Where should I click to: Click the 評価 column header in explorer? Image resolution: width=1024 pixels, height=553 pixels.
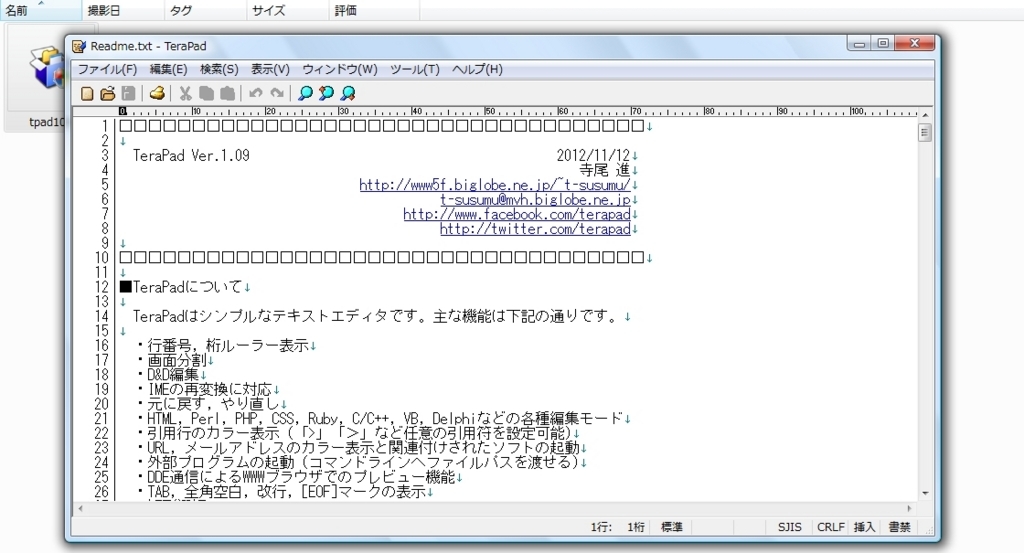pos(374,10)
